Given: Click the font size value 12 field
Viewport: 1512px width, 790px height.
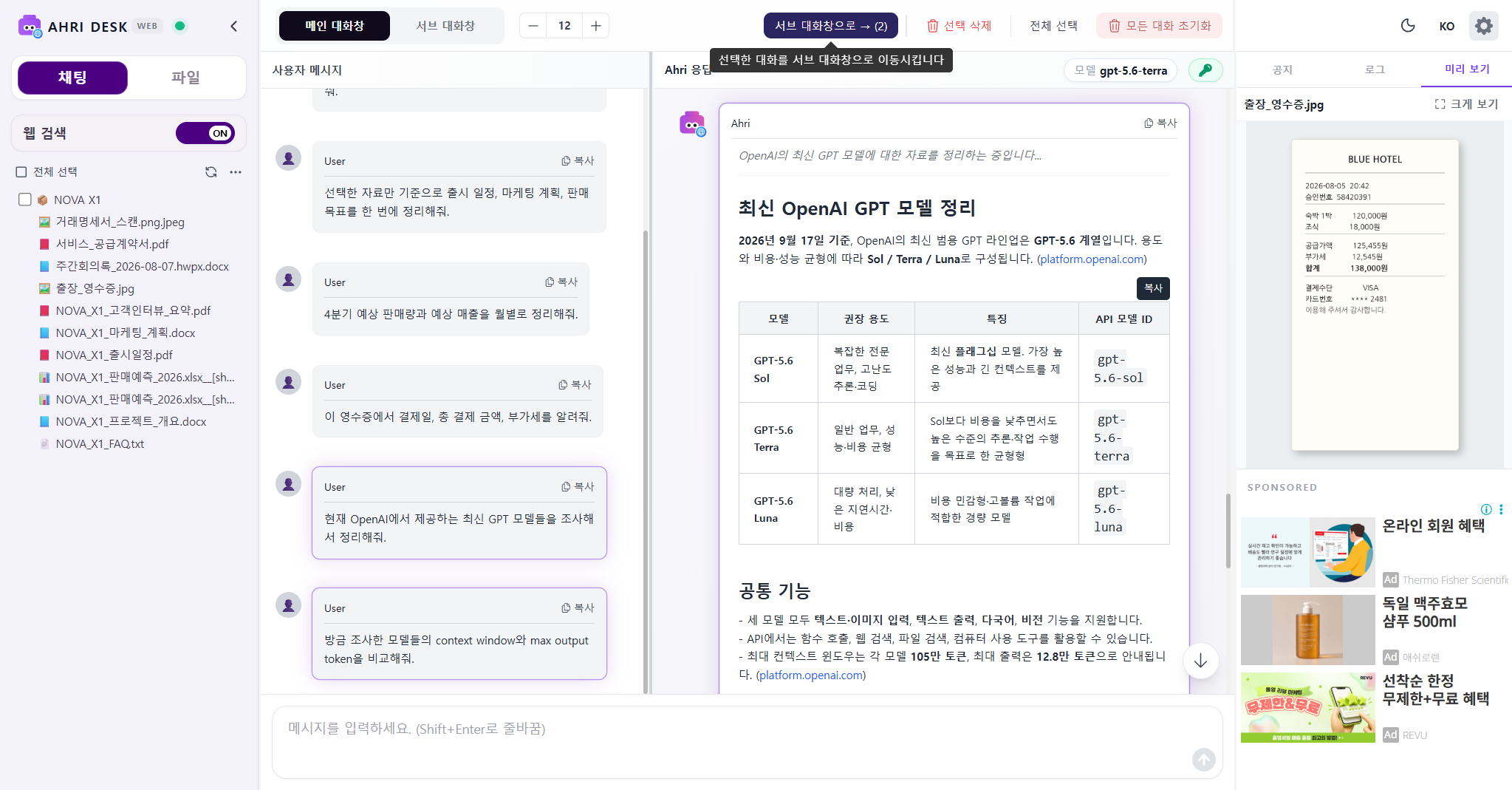Looking at the screenshot, I should 564,26.
